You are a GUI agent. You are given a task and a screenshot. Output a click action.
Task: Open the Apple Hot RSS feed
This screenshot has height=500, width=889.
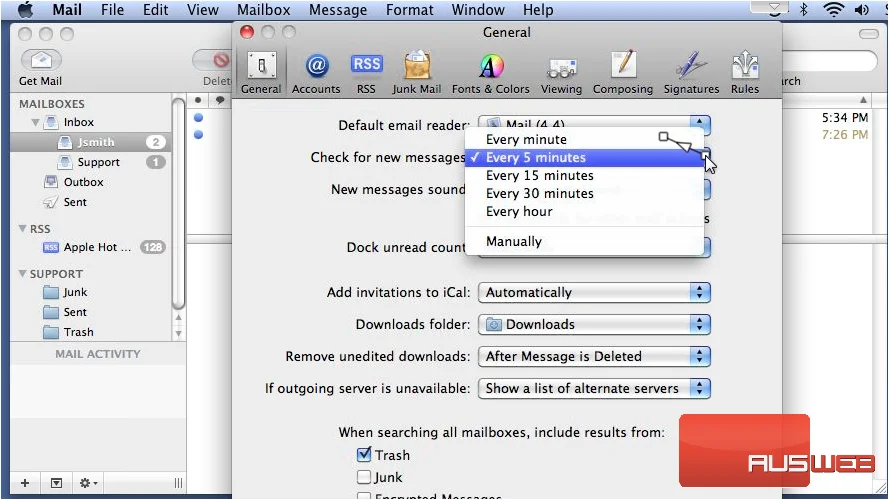[x=91, y=247]
